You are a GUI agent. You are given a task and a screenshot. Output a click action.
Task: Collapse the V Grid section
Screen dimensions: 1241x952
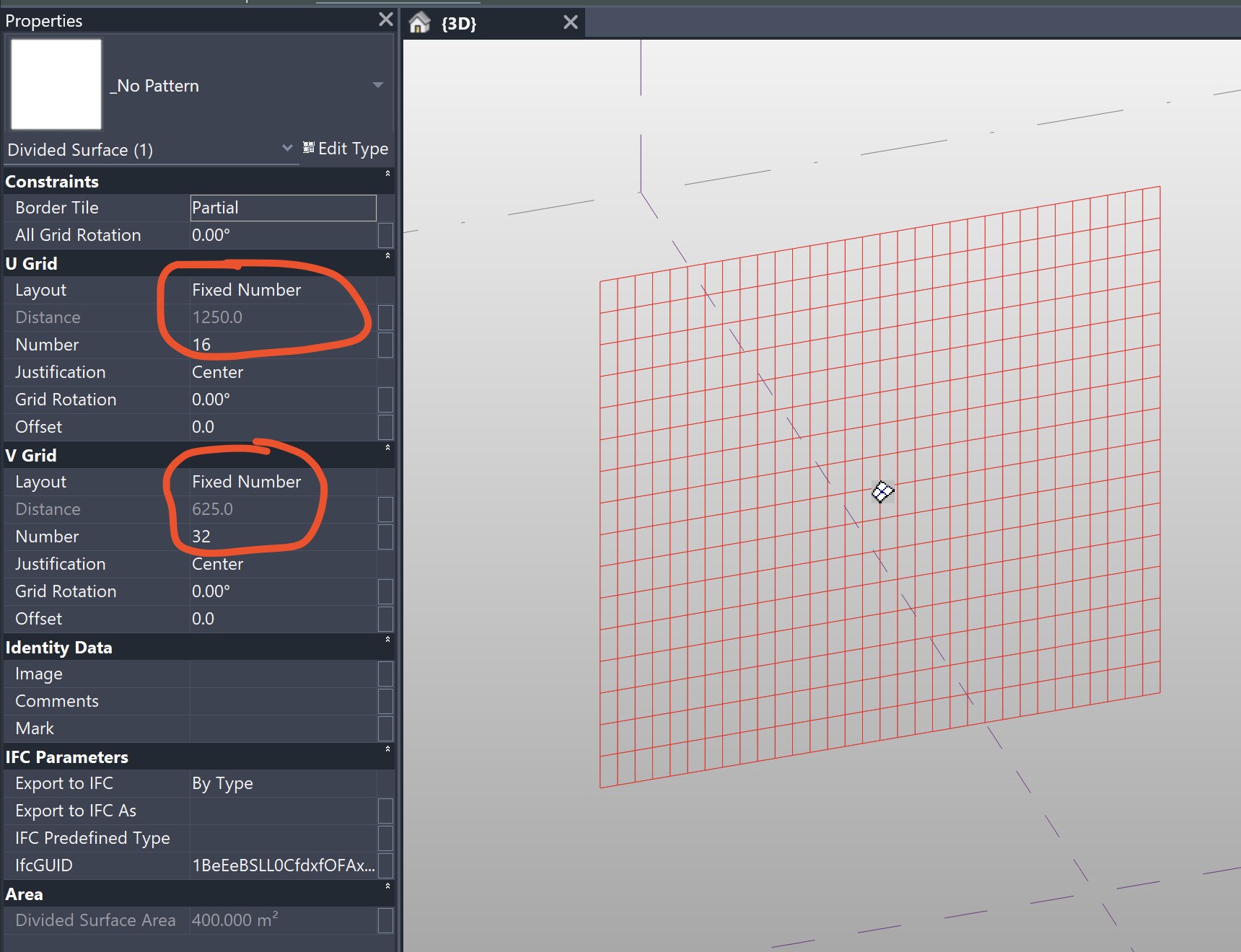pos(387,448)
